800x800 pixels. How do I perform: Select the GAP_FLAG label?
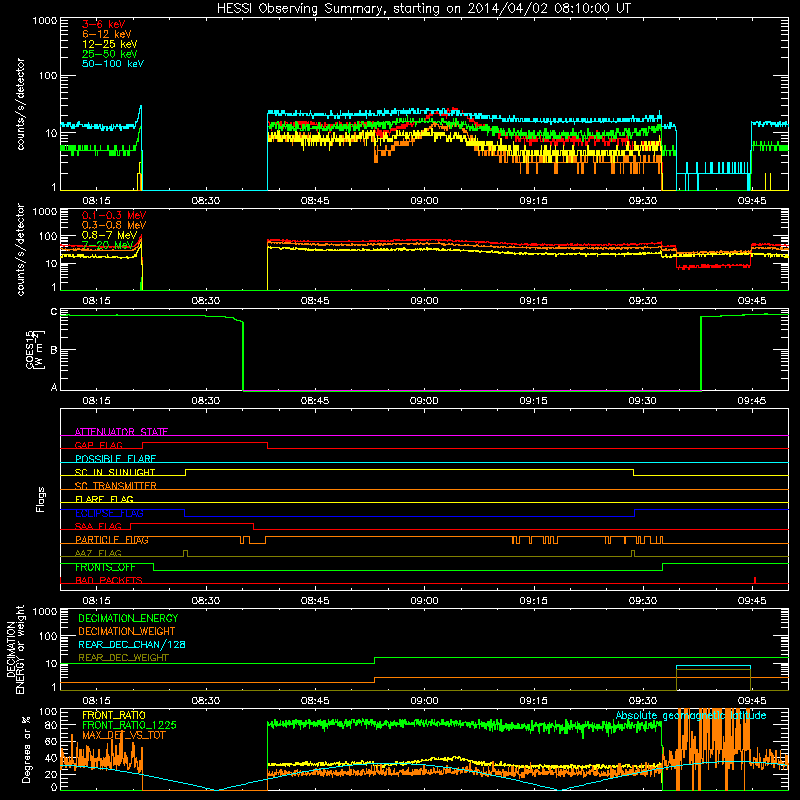pos(98,445)
